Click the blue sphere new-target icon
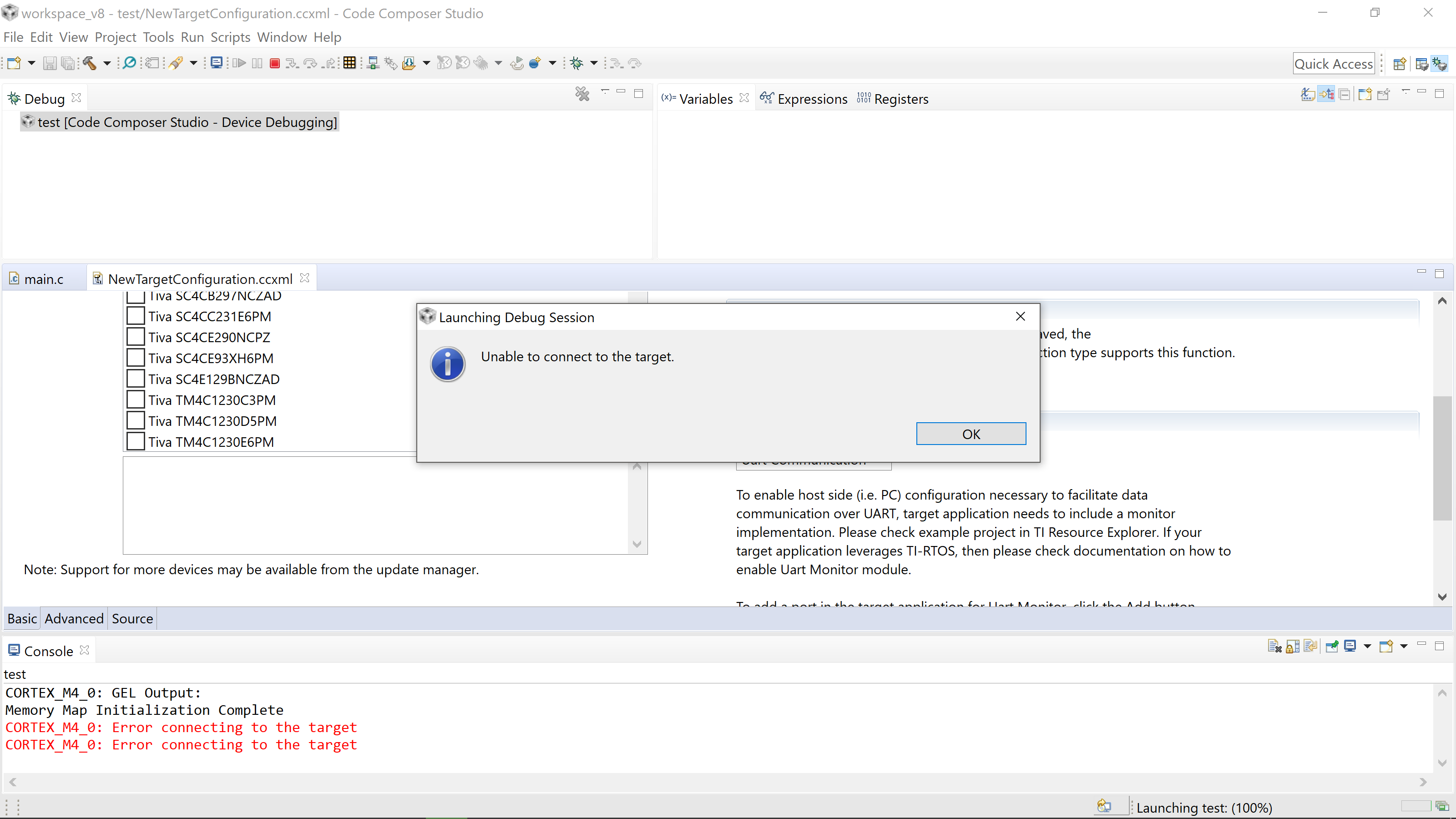This screenshot has width=1456, height=819. point(535,63)
